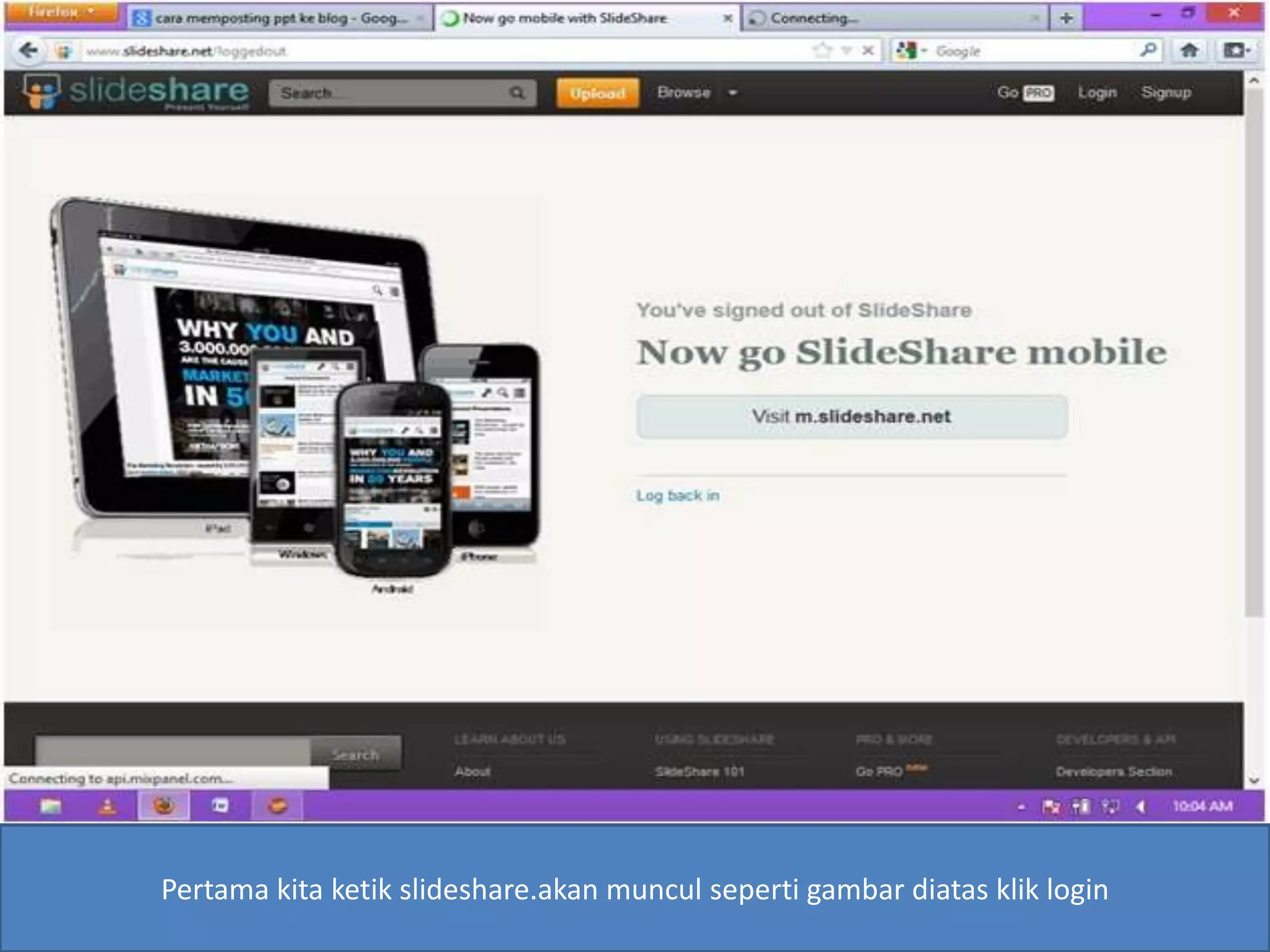Image resolution: width=1270 pixels, height=952 pixels.
Task: Expand the Browse dropdown arrow
Action: point(732,93)
